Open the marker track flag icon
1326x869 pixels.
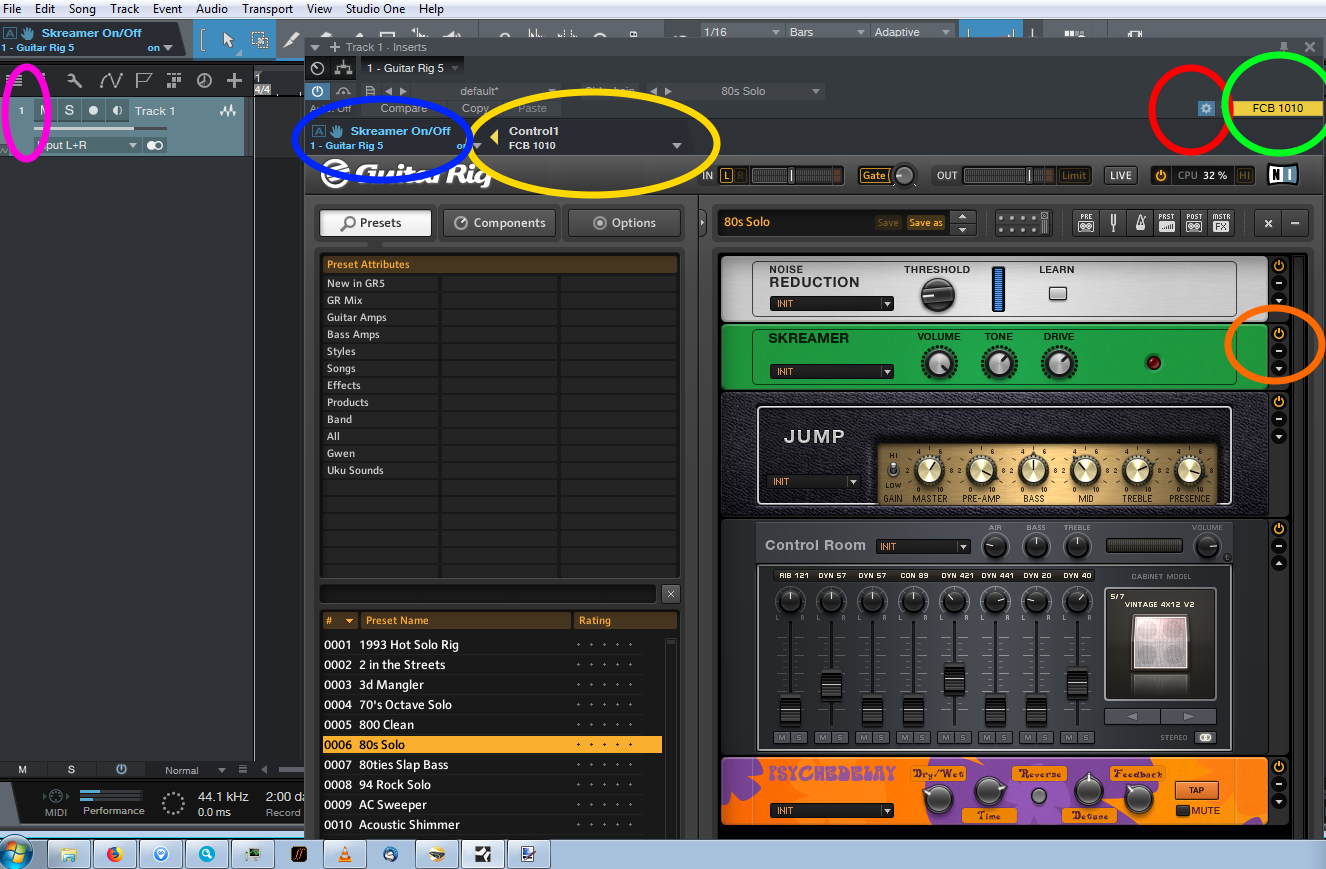click(x=143, y=80)
